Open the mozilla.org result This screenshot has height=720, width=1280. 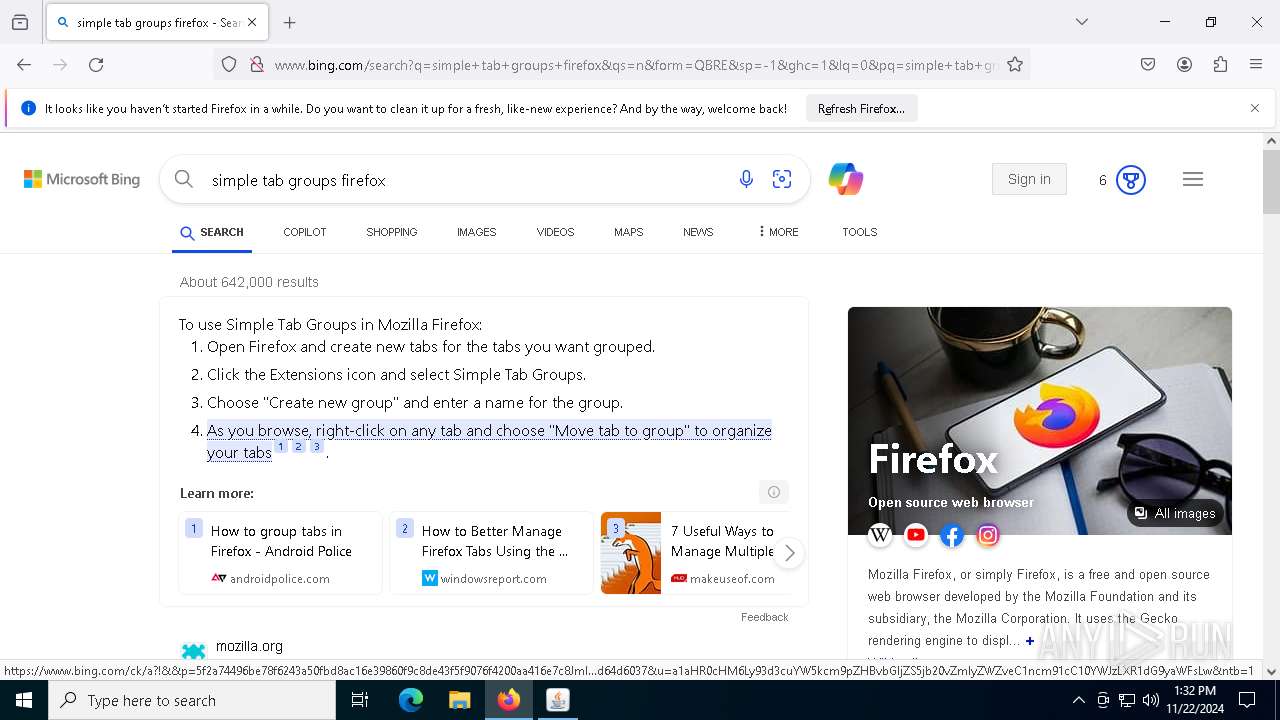(249, 646)
